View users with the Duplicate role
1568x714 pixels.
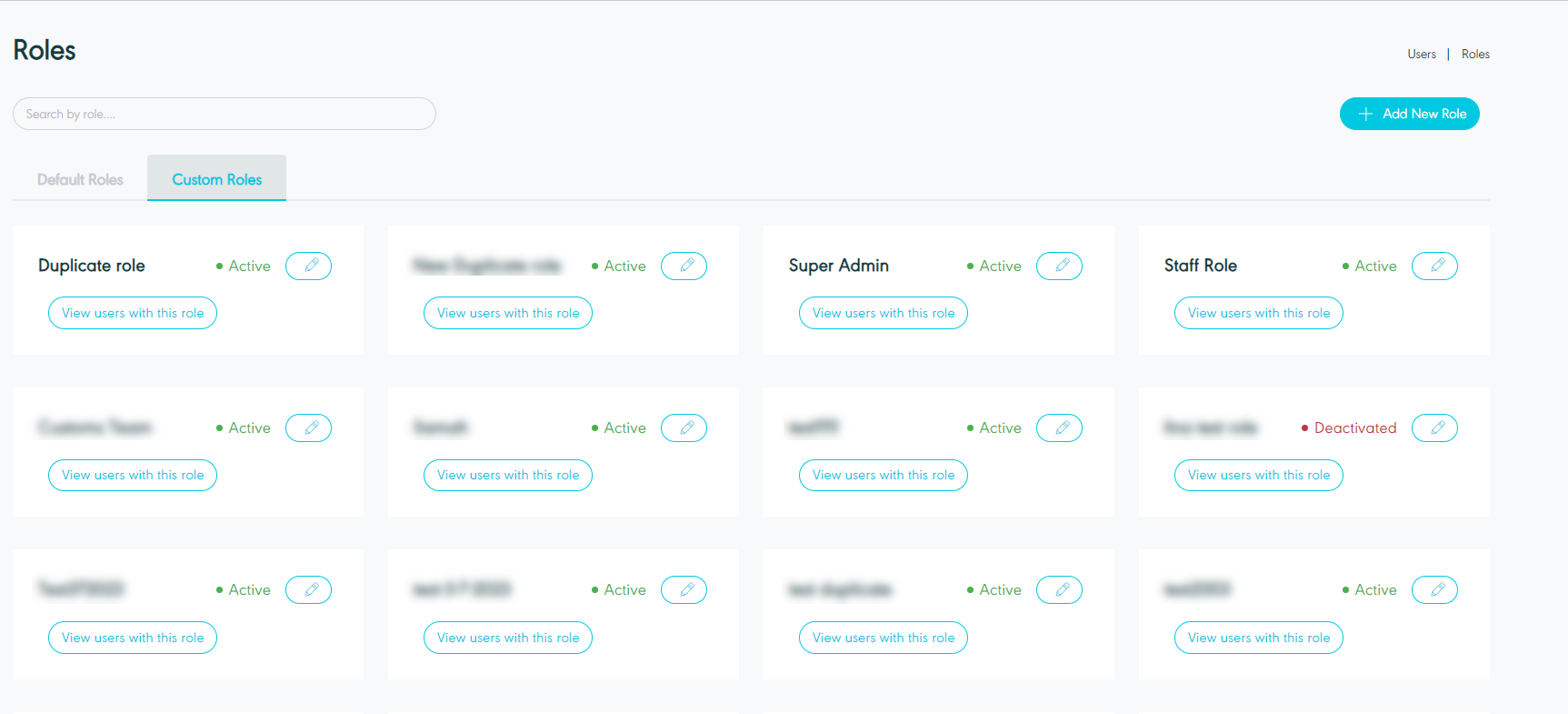133,313
